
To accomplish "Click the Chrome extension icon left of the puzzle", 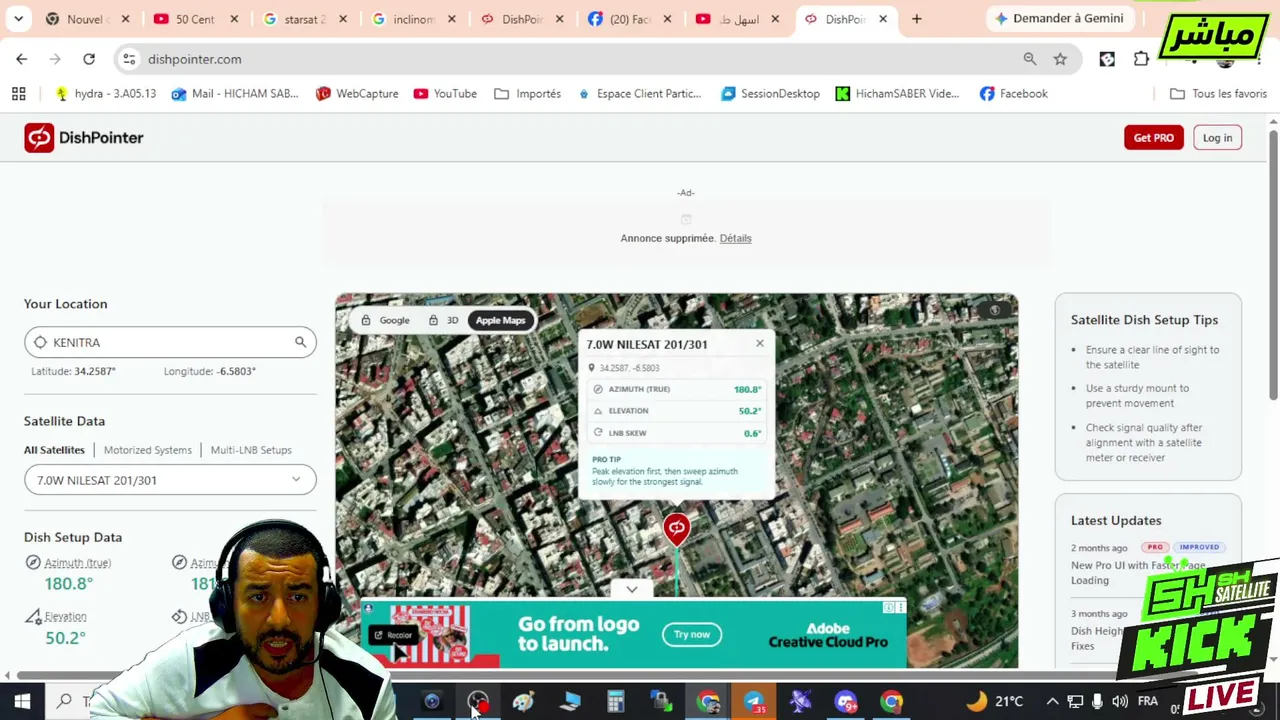I will pos(1107,59).
